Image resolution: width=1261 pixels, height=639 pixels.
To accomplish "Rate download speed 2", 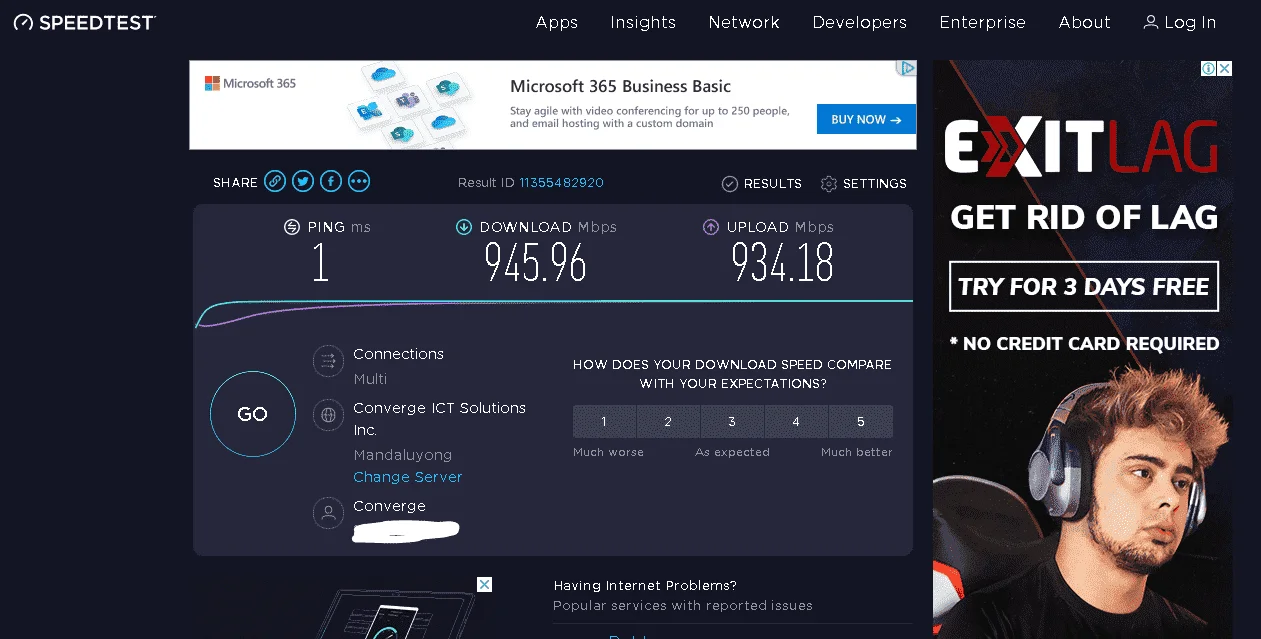I will [x=668, y=422].
